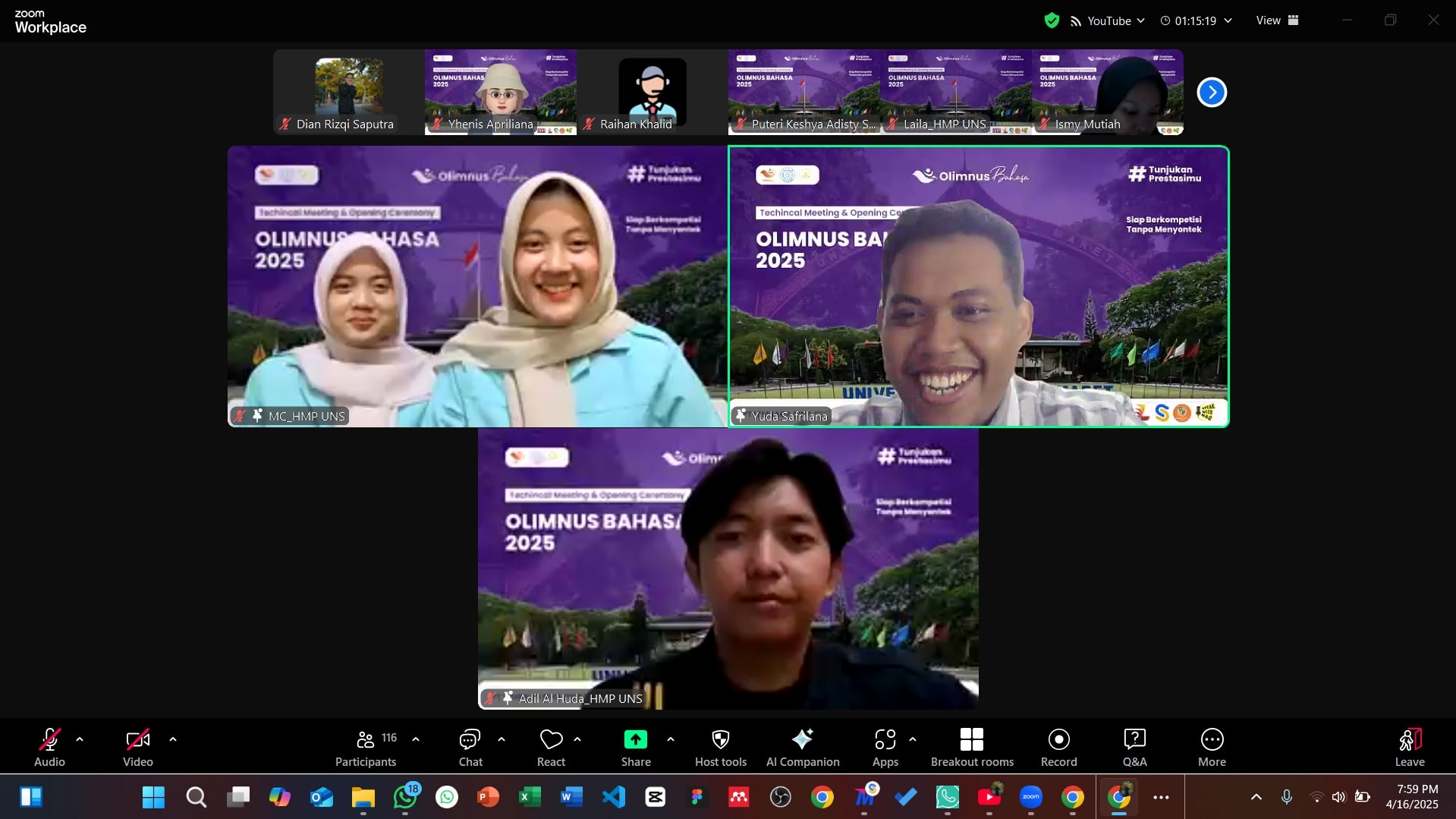The width and height of the screenshot is (1456, 819).
Task: Unmute microphone with Audio button
Action: pyautogui.click(x=49, y=747)
